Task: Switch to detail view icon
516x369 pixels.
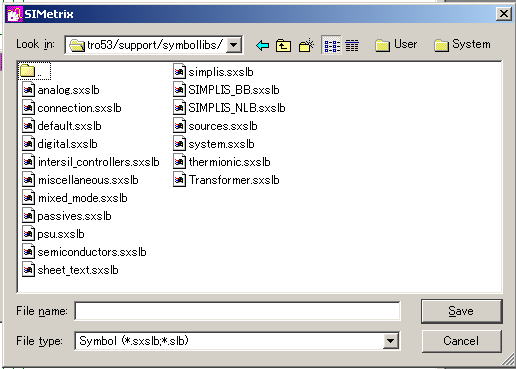Action: pyautogui.click(x=352, y=46)
